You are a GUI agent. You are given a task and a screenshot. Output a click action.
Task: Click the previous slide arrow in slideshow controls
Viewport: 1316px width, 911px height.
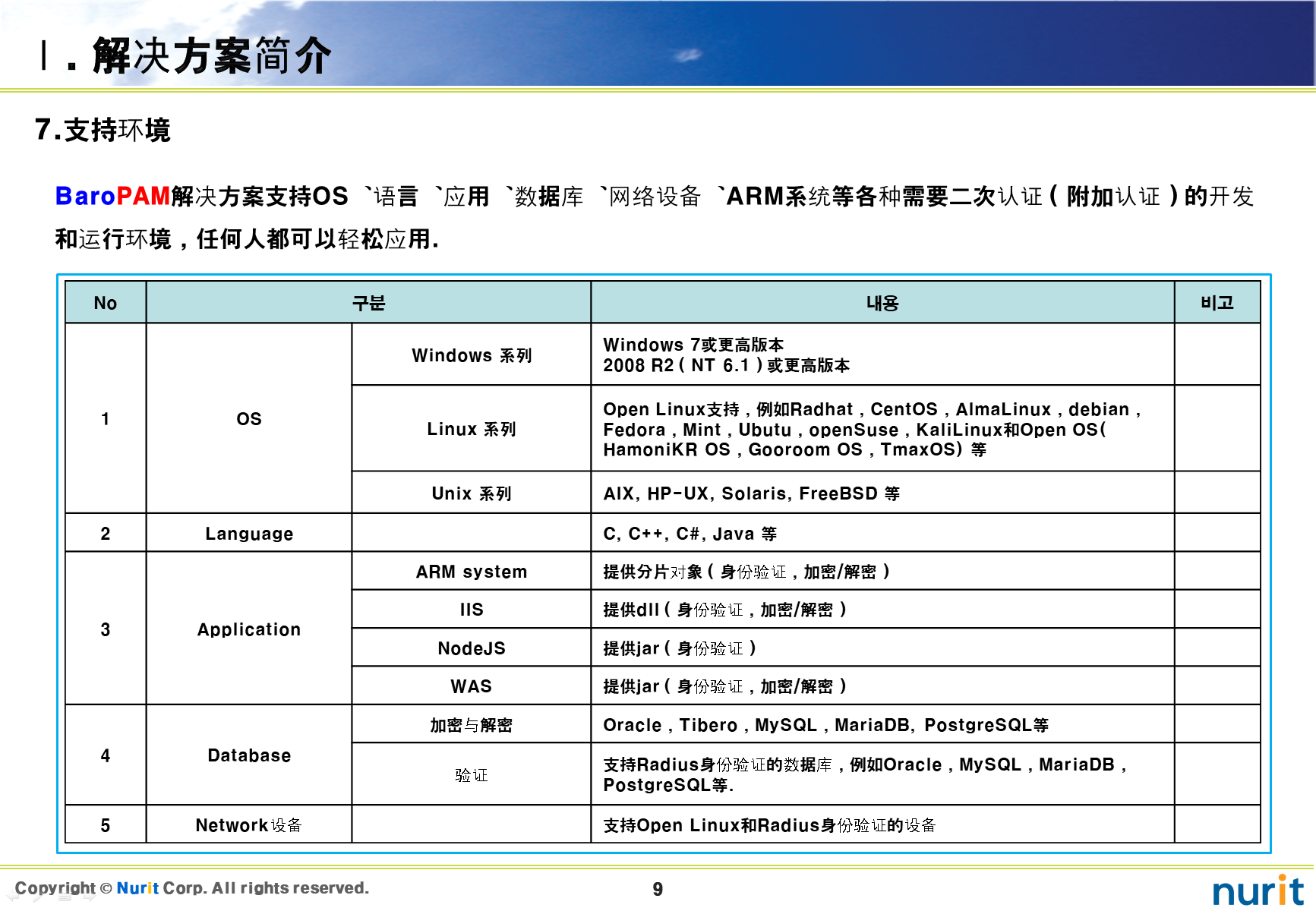[x=14, y=897]
